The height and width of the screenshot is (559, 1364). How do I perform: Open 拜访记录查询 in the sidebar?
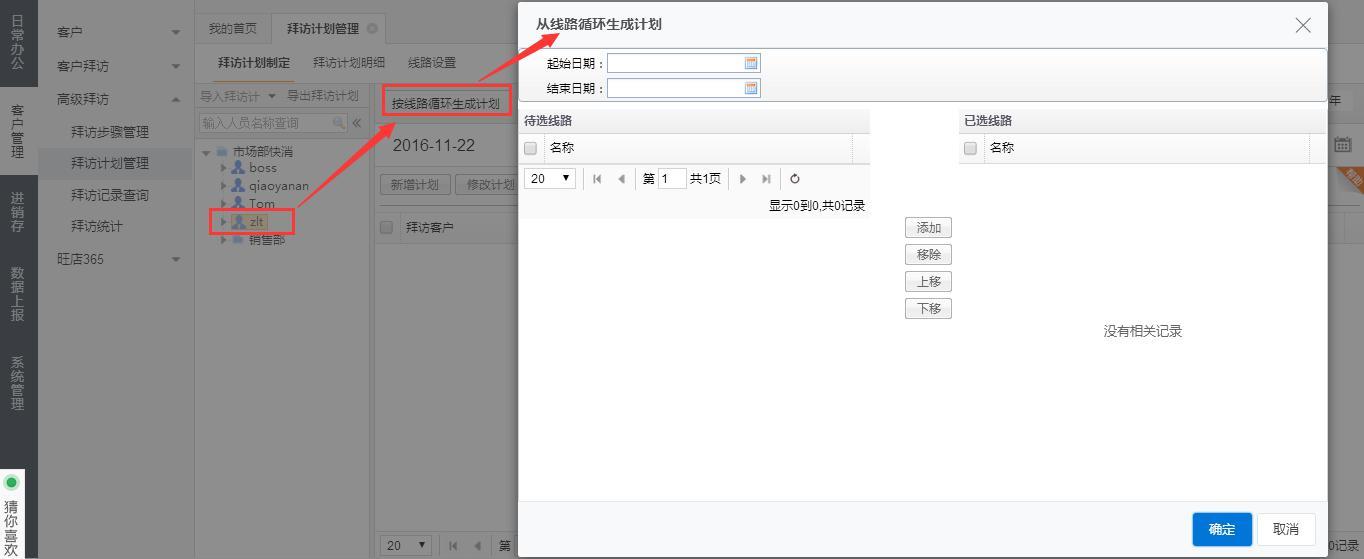click(109, 195)
